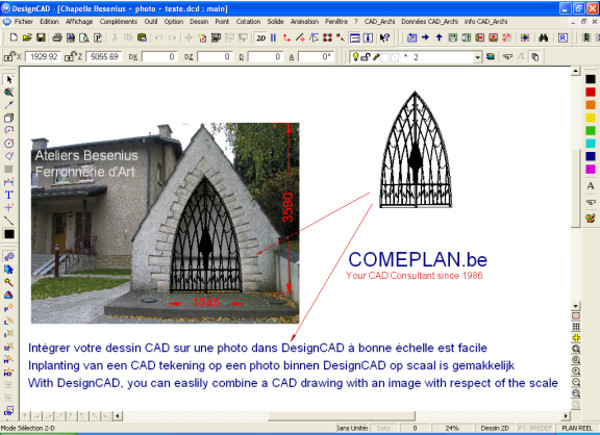Click the horizontal scrollbar thumb
The image size is (600, 435).
[341, 416]
